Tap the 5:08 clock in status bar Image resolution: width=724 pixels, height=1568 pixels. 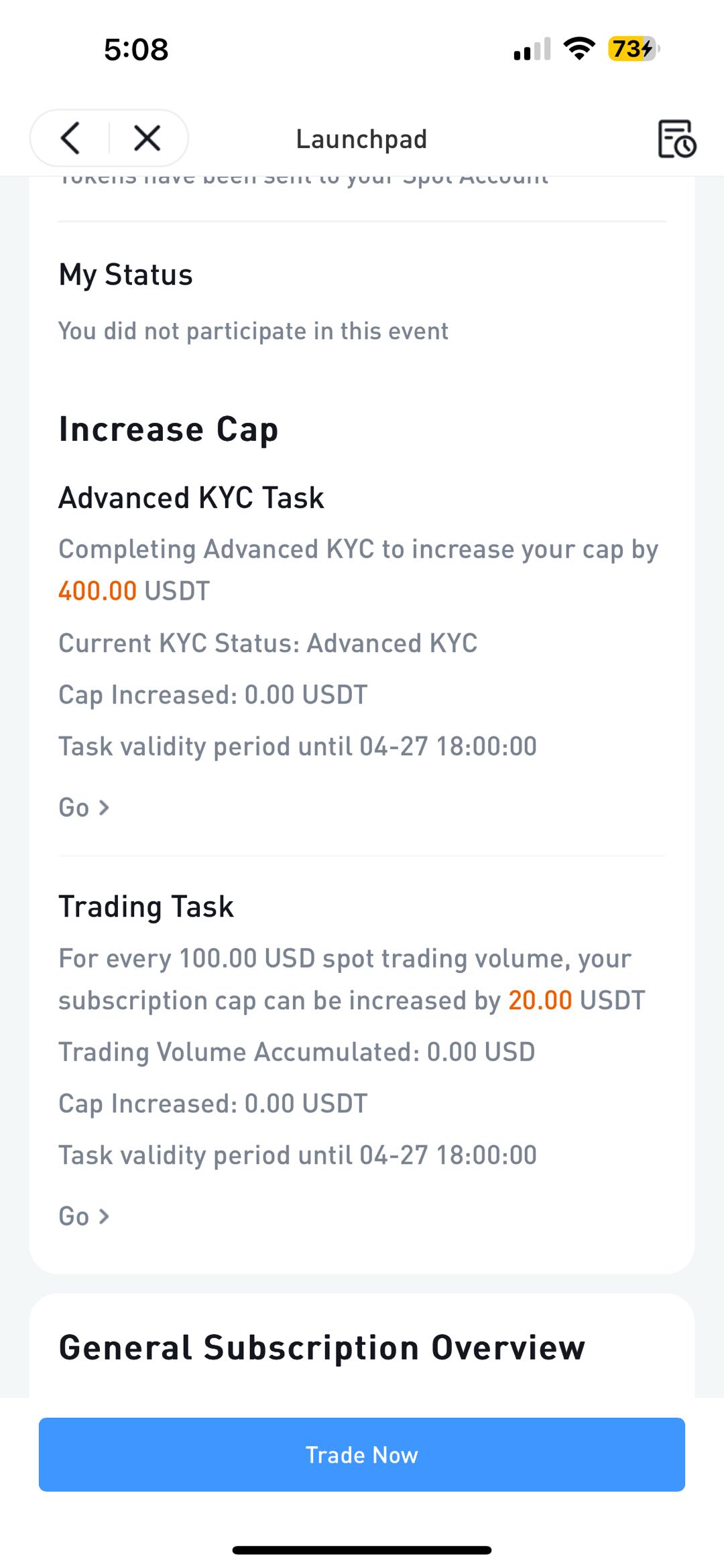[136, 49]
